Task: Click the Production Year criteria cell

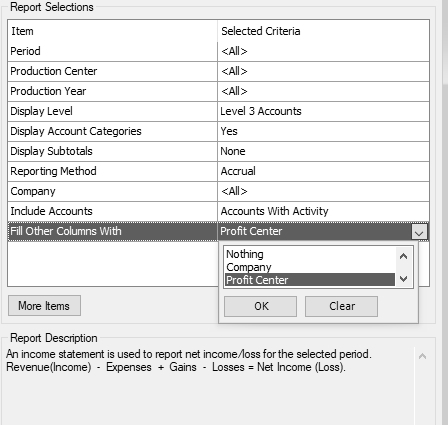Action: [323, 91]
